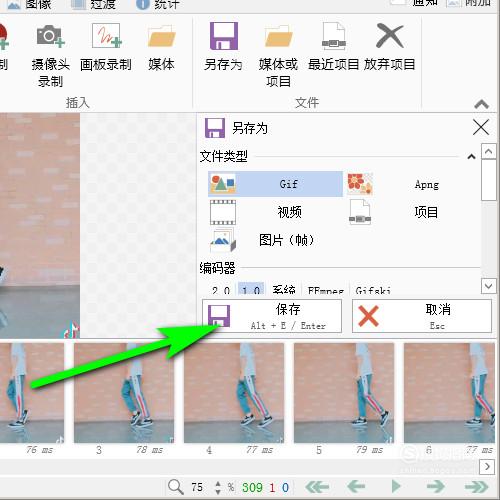The width and height of the screenshot is (500, 500).
Task: Click 放弃项目 to discard project
Action: (389, 47)
